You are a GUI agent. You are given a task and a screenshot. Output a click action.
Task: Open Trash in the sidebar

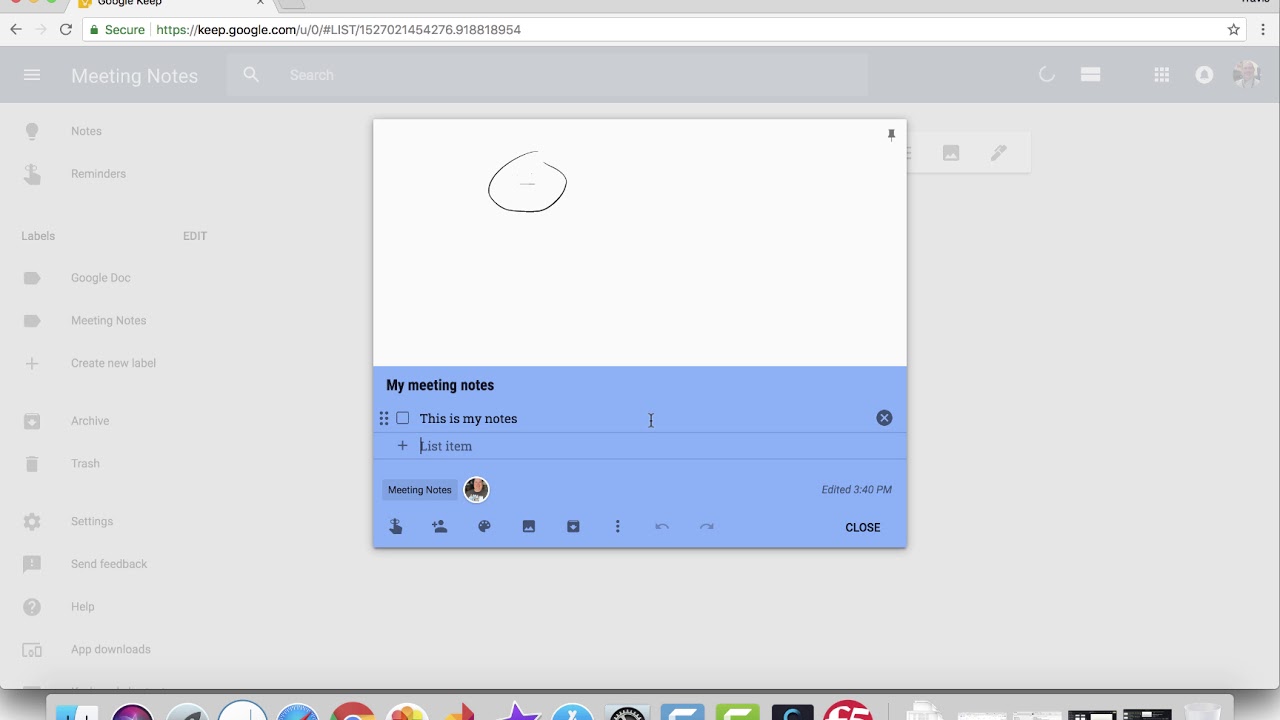click(x=85, y=464)
